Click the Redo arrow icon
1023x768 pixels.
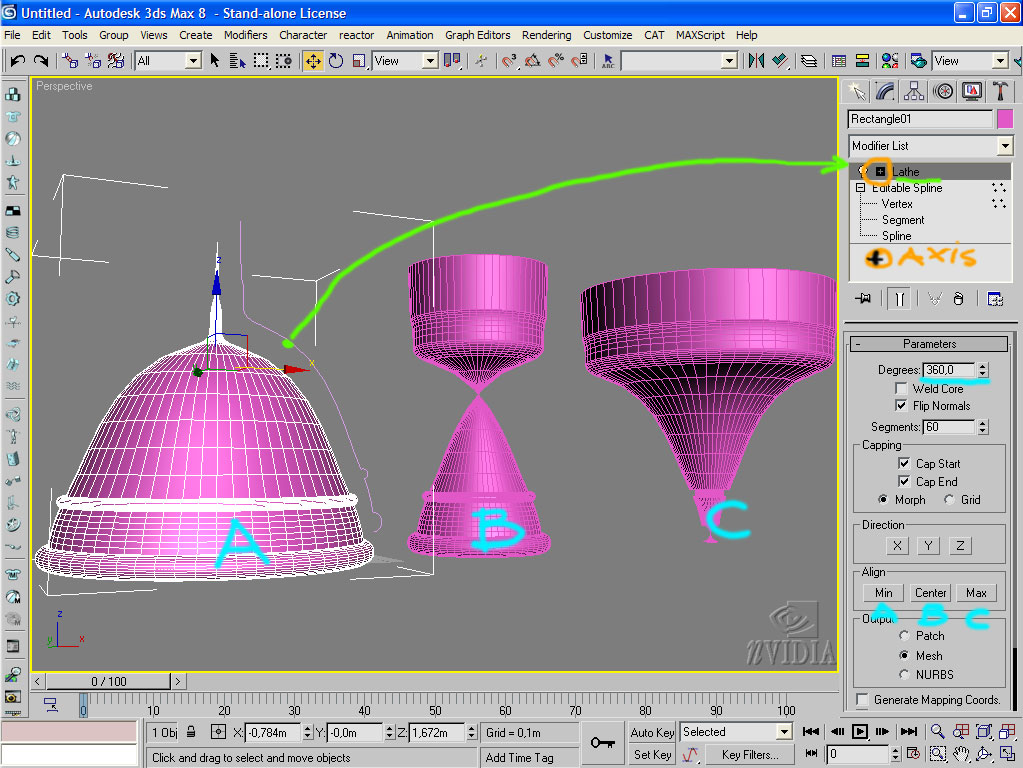pyautogui.click(x=40, y=61)
